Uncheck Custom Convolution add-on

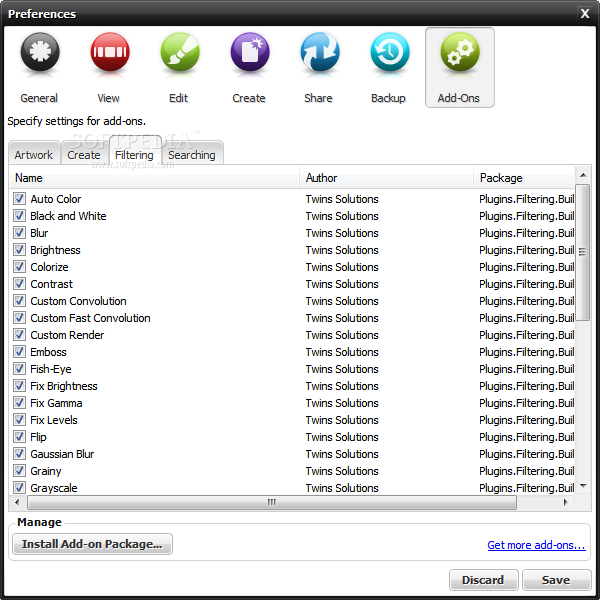pos(20,301)
